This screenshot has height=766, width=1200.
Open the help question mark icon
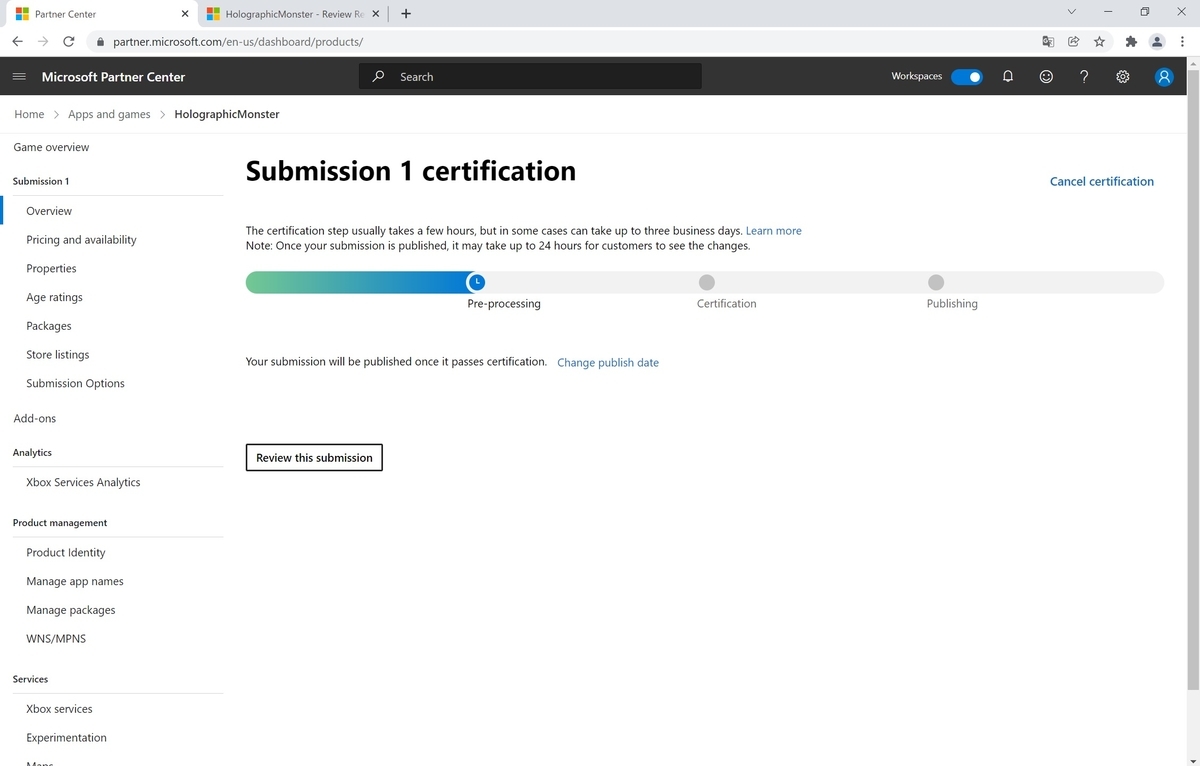[1084, 77]
